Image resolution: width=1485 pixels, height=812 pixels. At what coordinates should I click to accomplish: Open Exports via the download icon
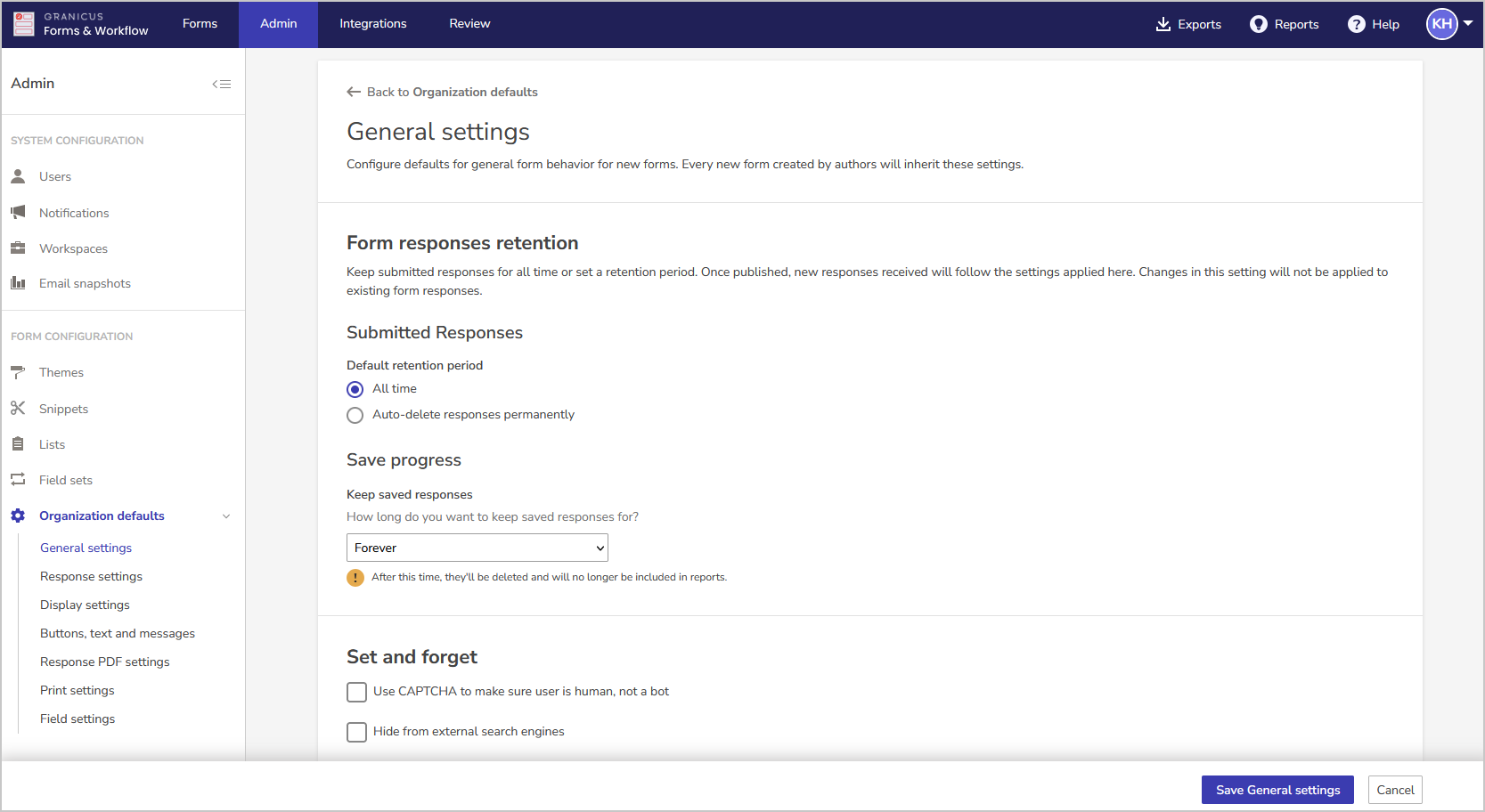[x=1163, y=24]
